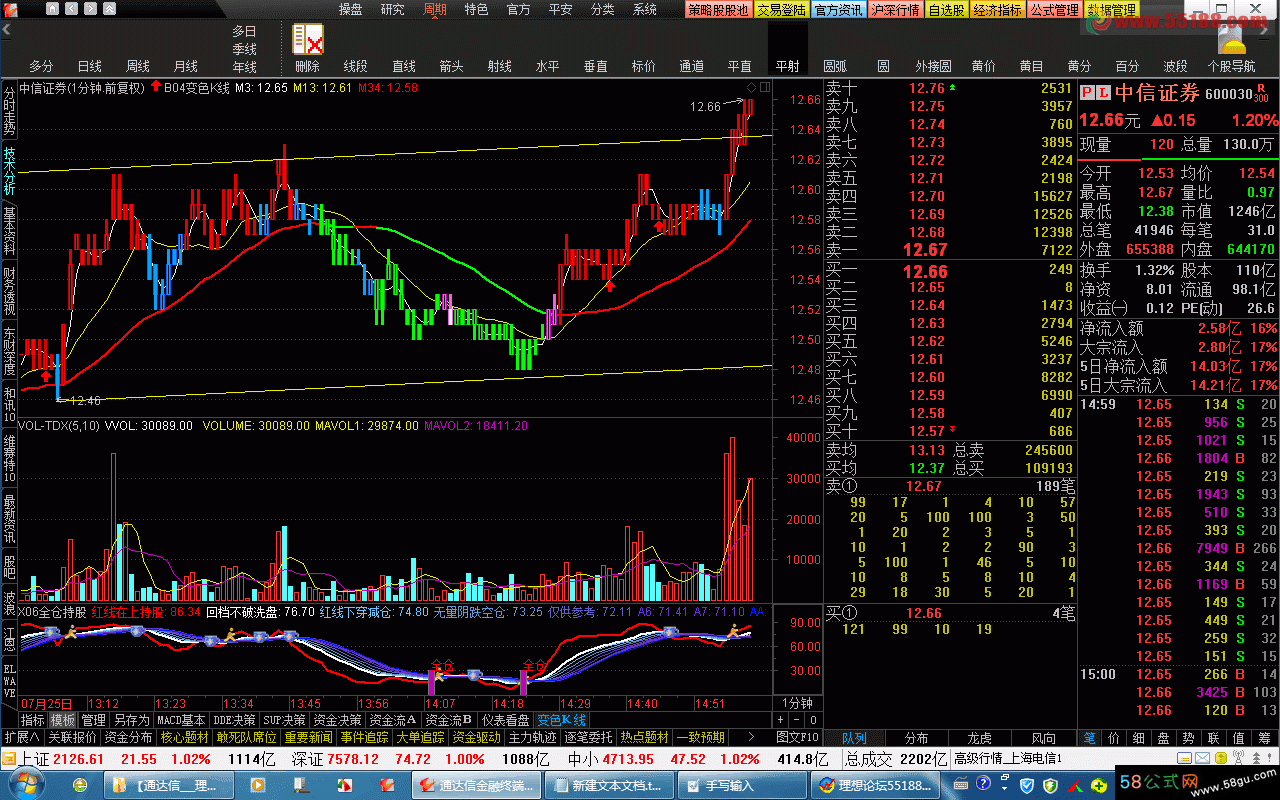This screenshot has width=1280, height=800.
Task: Select the 百分 percentage line tool
Action: (x=1127, y=66)
